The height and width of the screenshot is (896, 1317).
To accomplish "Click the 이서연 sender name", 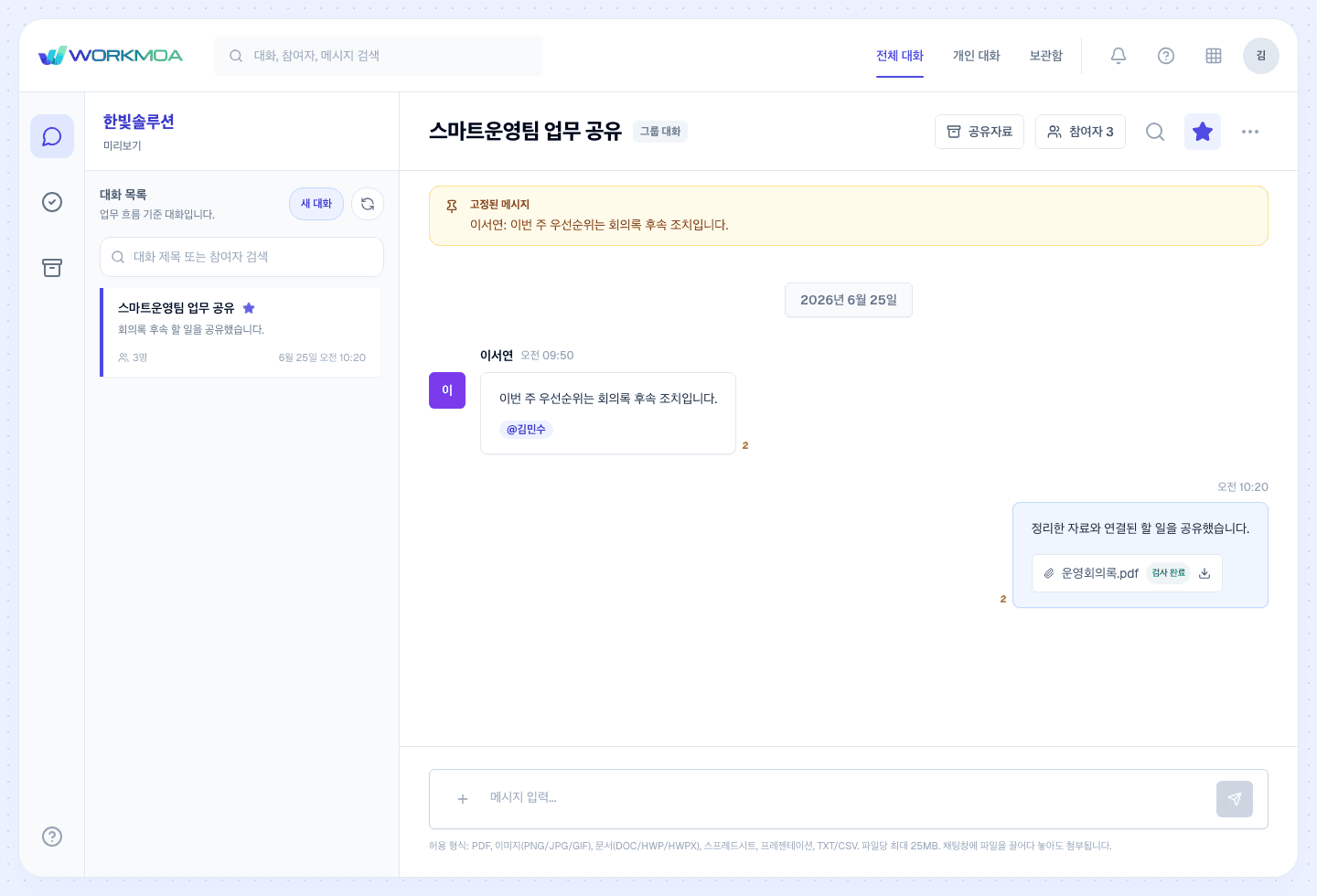I will point(497,356).
